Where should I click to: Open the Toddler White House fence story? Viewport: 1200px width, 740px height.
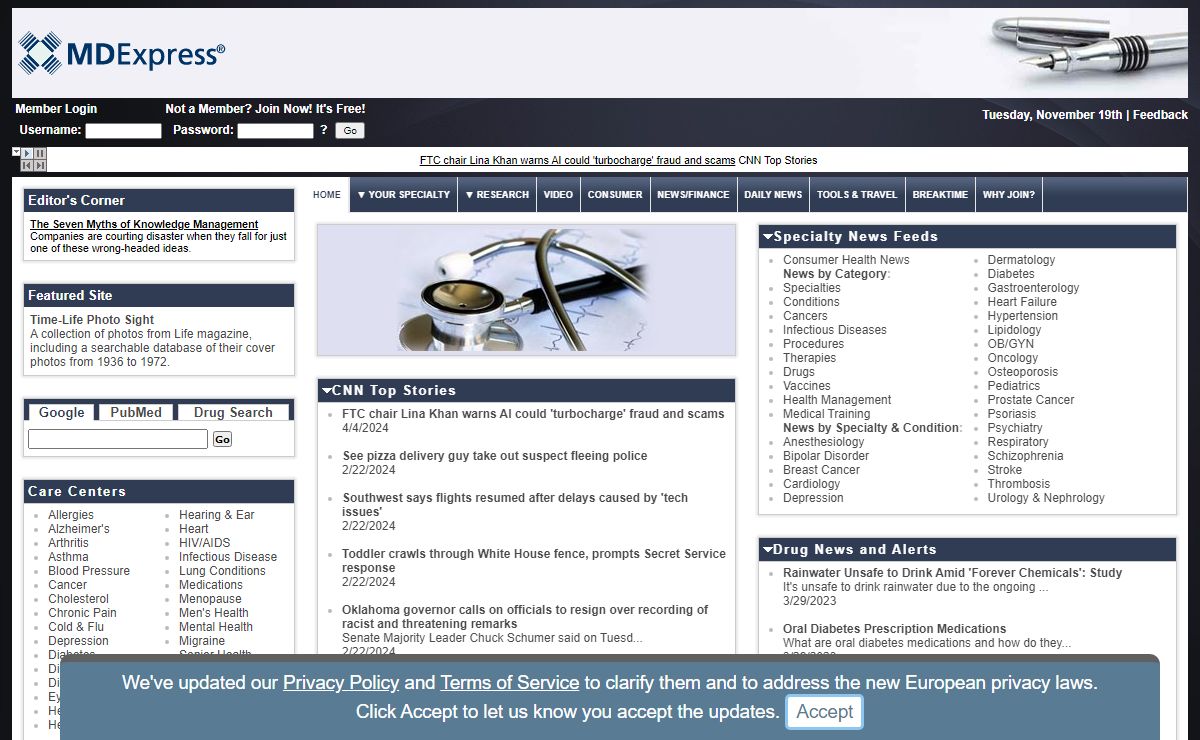534,561
